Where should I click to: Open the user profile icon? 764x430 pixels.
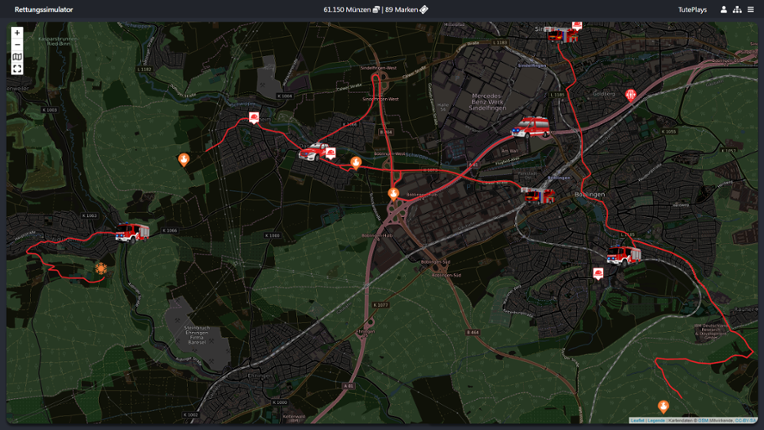[724, 9]
